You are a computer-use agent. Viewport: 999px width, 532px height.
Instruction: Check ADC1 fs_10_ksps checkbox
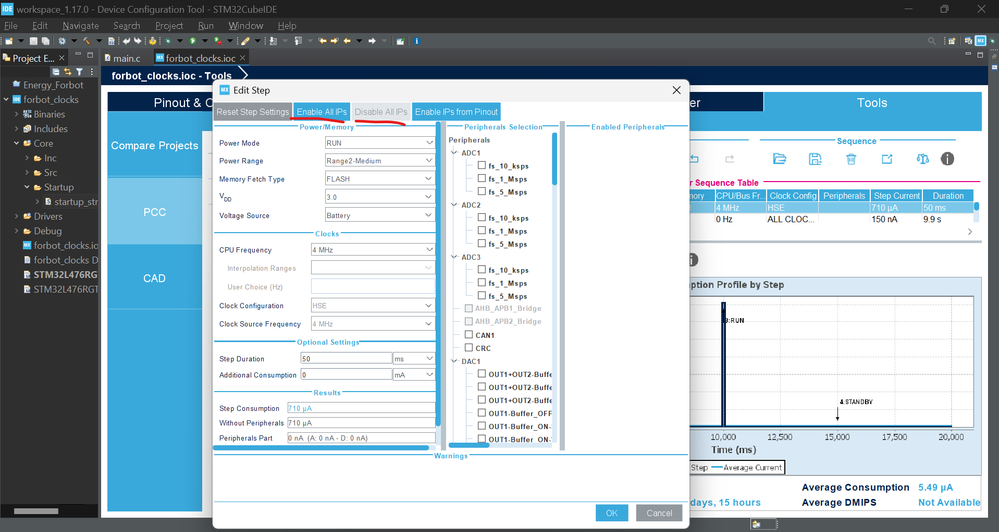482,165
